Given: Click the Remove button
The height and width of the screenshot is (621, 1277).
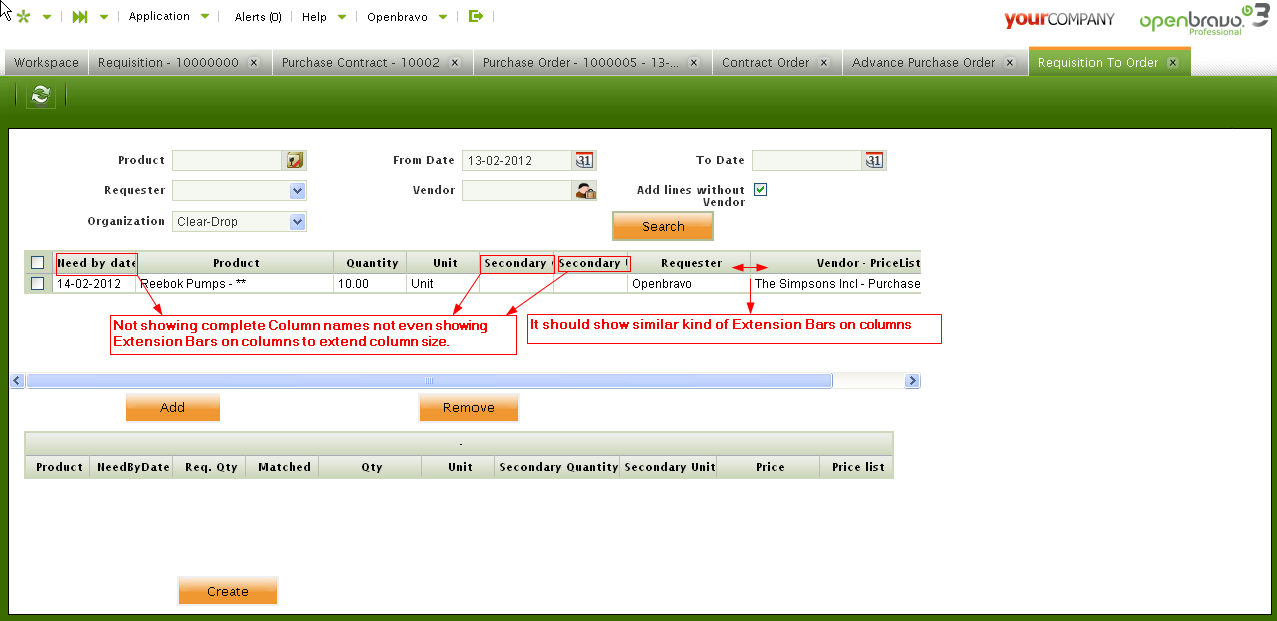Looking at the screenshot, I should tap(469, 407).
